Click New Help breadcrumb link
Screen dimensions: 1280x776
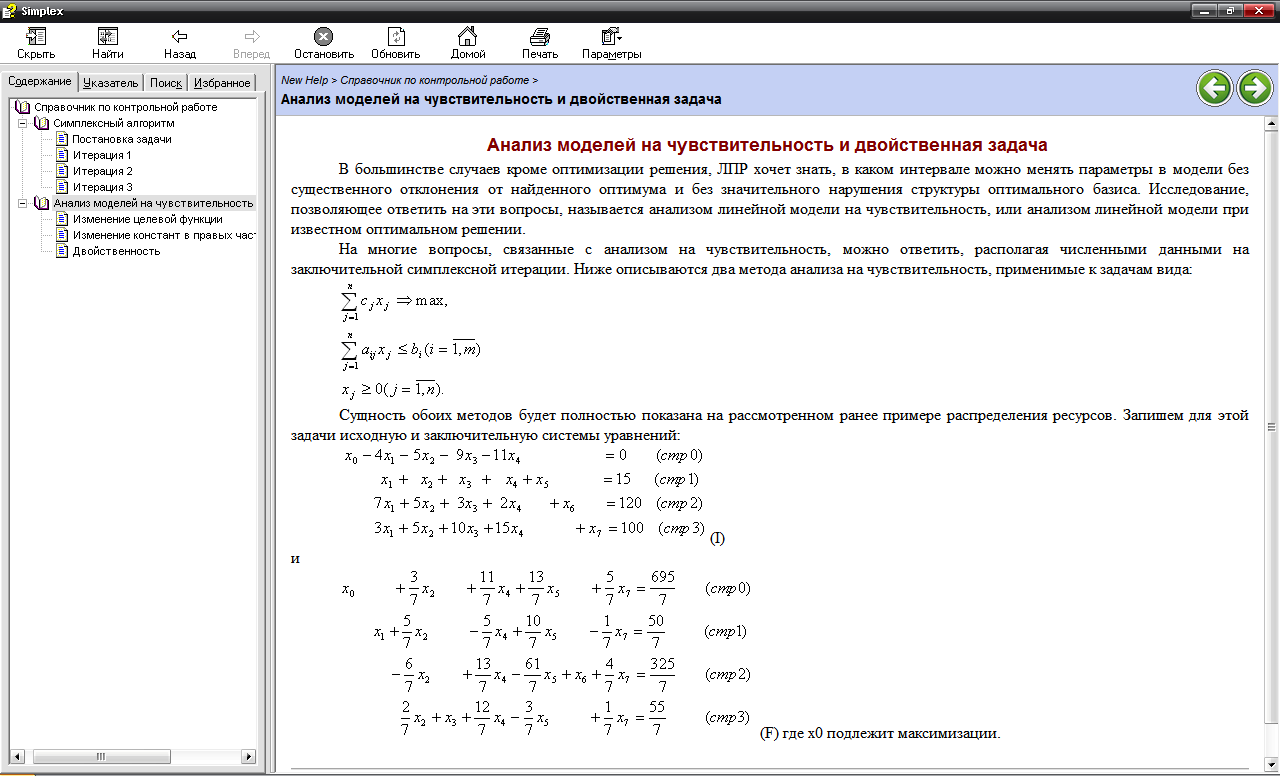pos(304,79)
